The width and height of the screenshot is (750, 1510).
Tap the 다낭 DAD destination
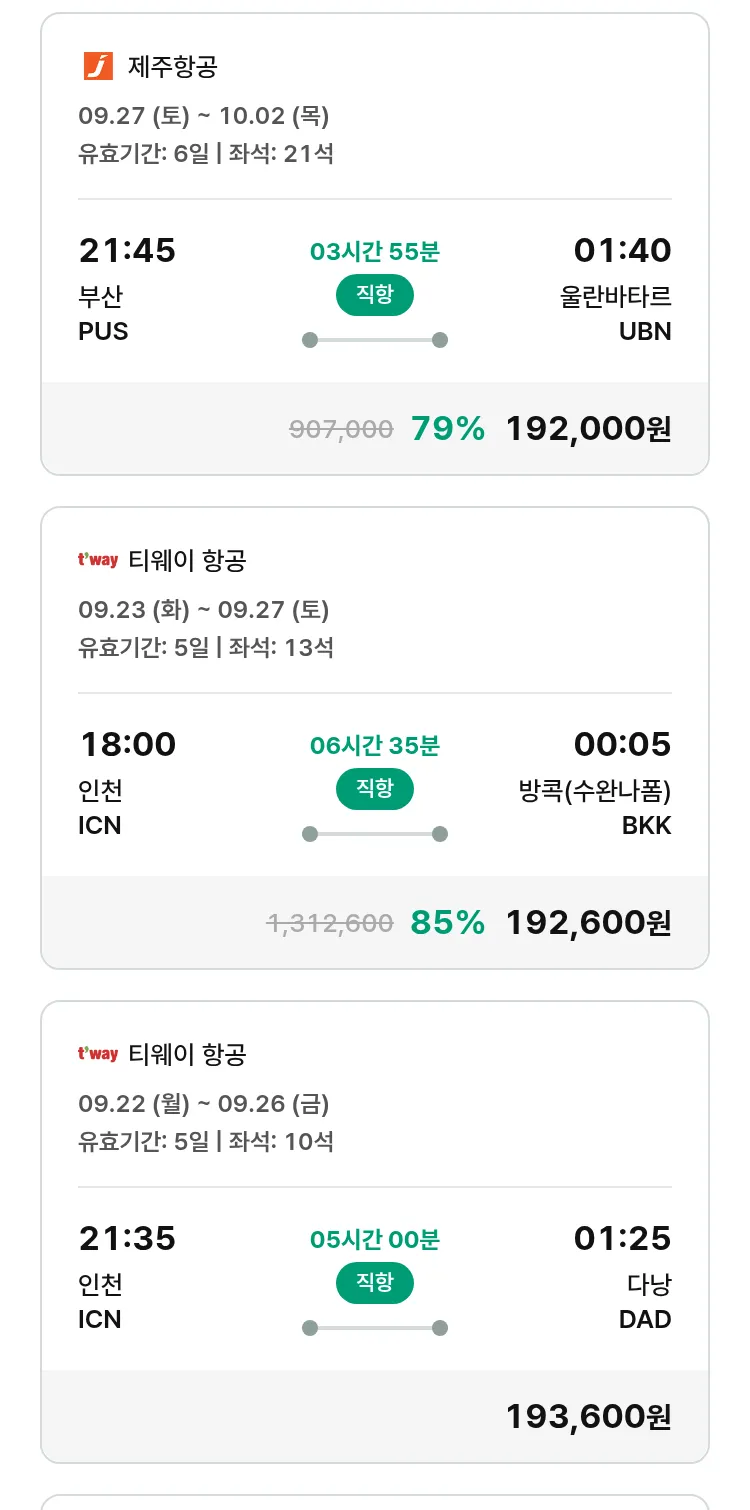pos(645,1301)
